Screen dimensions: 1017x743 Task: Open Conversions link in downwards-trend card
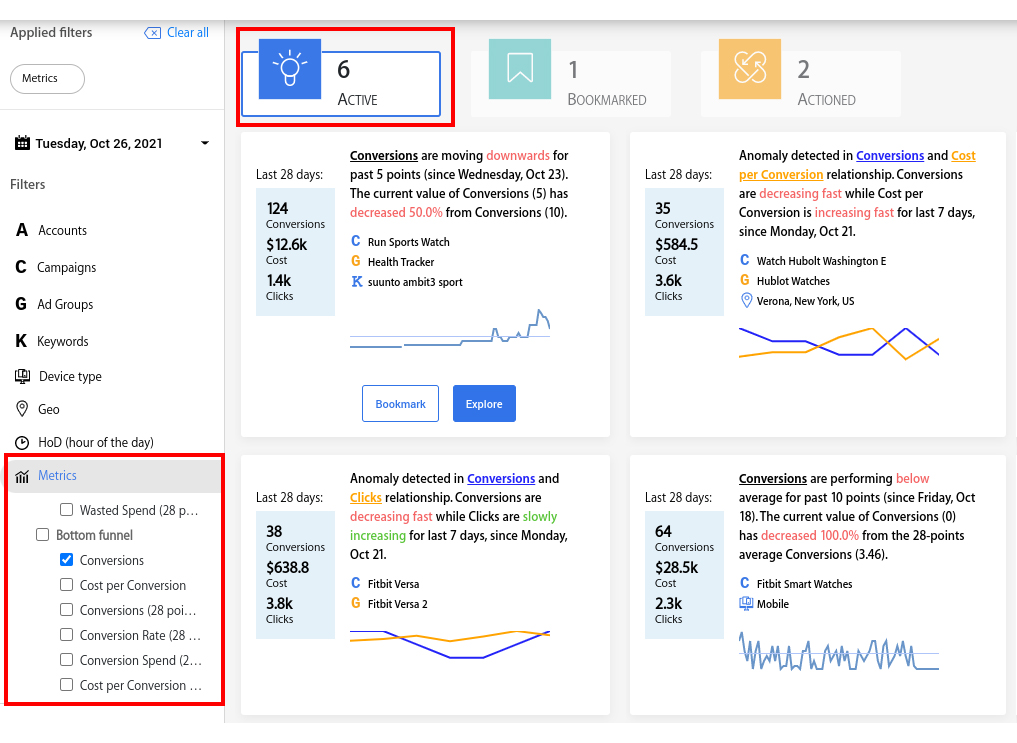(384, 156)
